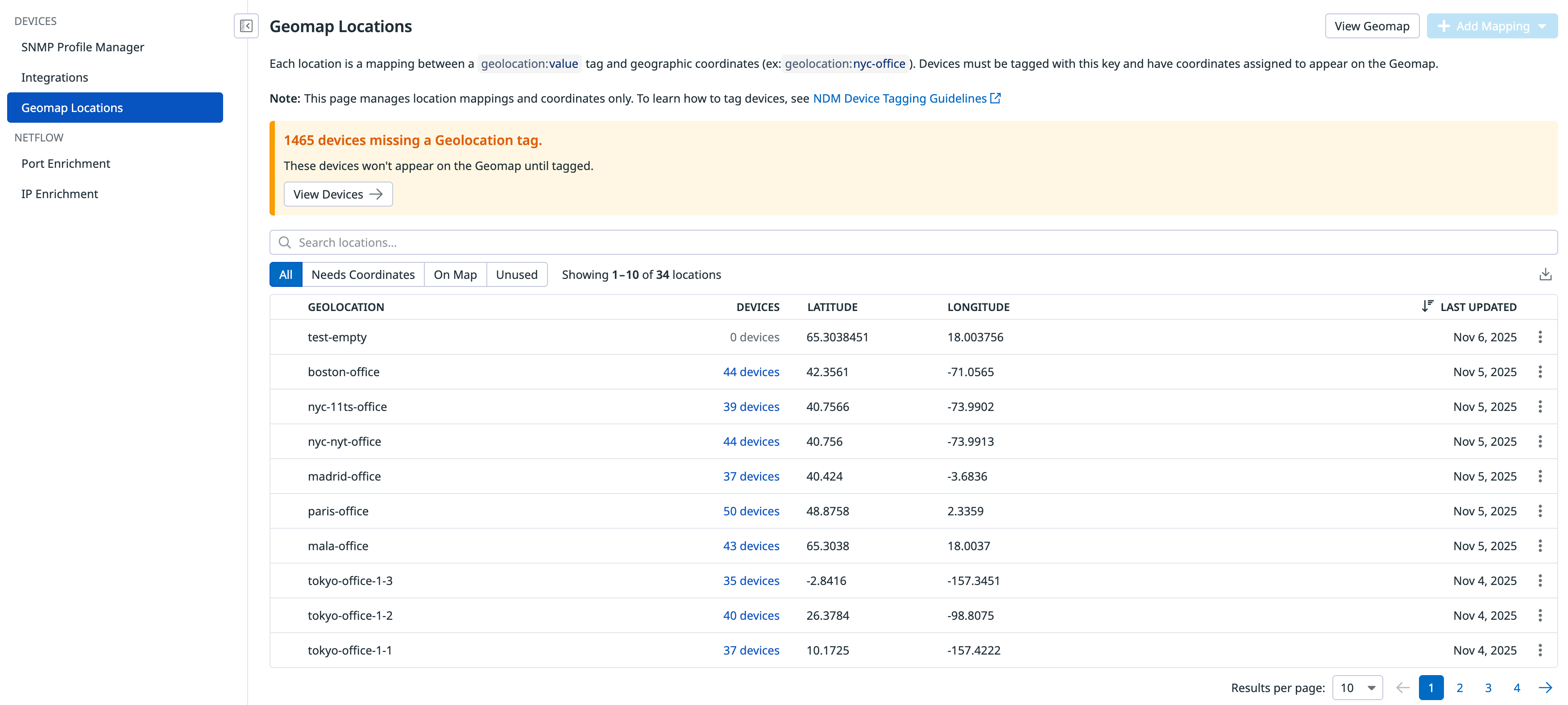Image resolution: width=1568 pixels, height=705 pixels.
Task: Collapse the sidebar panel icon
Action: pyautogui.click(x=246, y=26)
